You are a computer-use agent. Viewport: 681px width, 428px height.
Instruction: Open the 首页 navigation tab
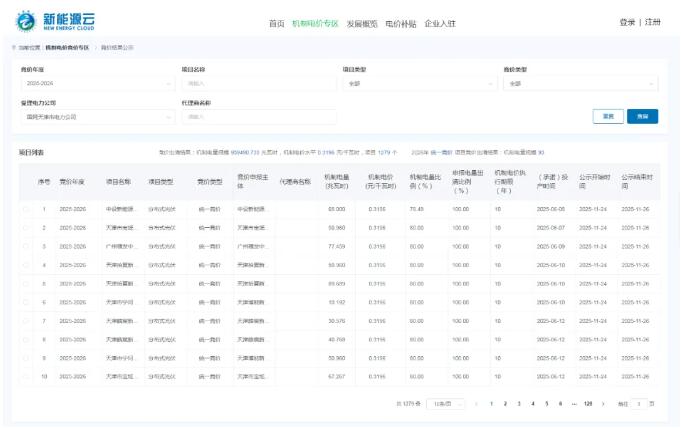point(277,22)
